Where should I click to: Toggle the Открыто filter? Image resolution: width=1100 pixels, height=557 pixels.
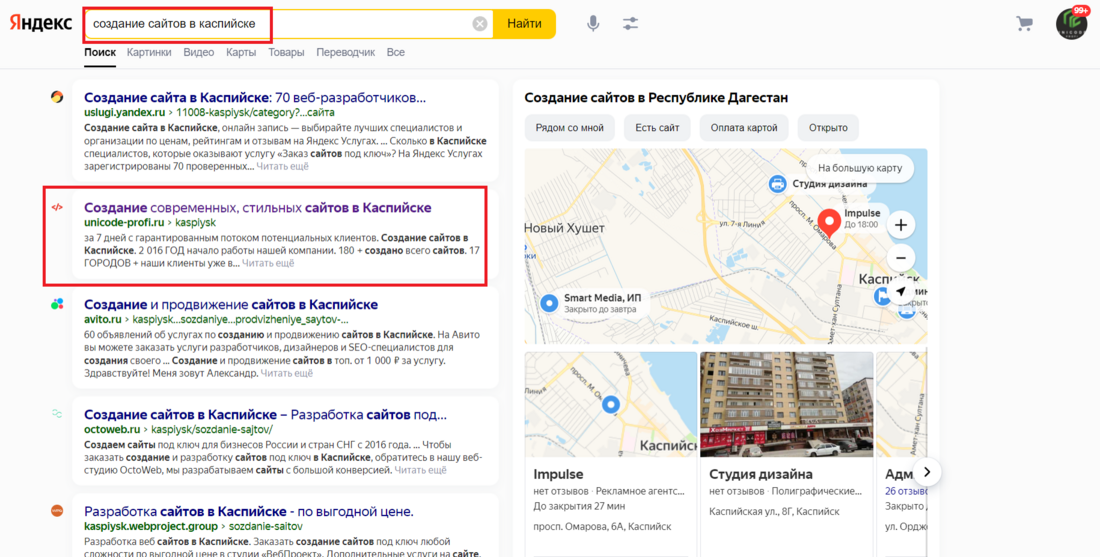828,128
